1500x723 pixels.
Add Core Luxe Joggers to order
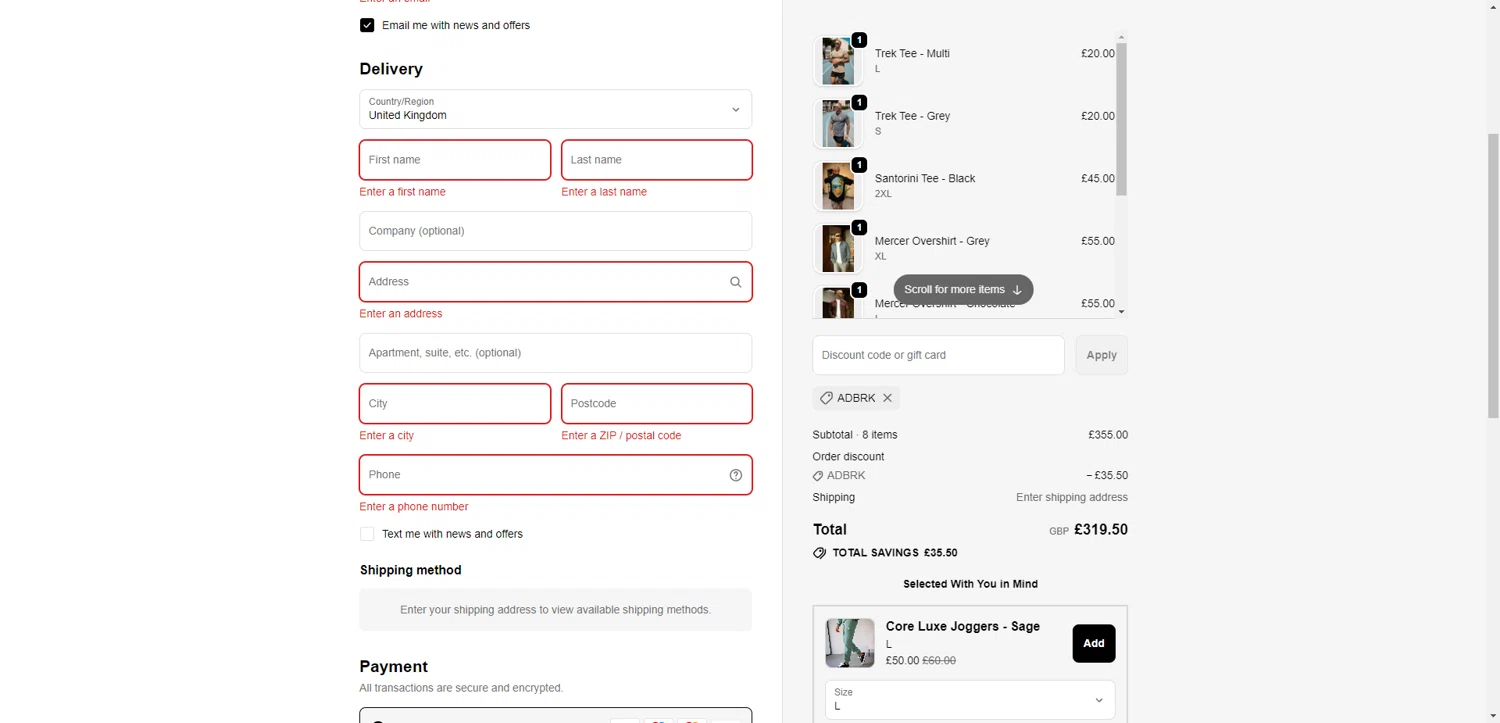[x=1093, y=643]
